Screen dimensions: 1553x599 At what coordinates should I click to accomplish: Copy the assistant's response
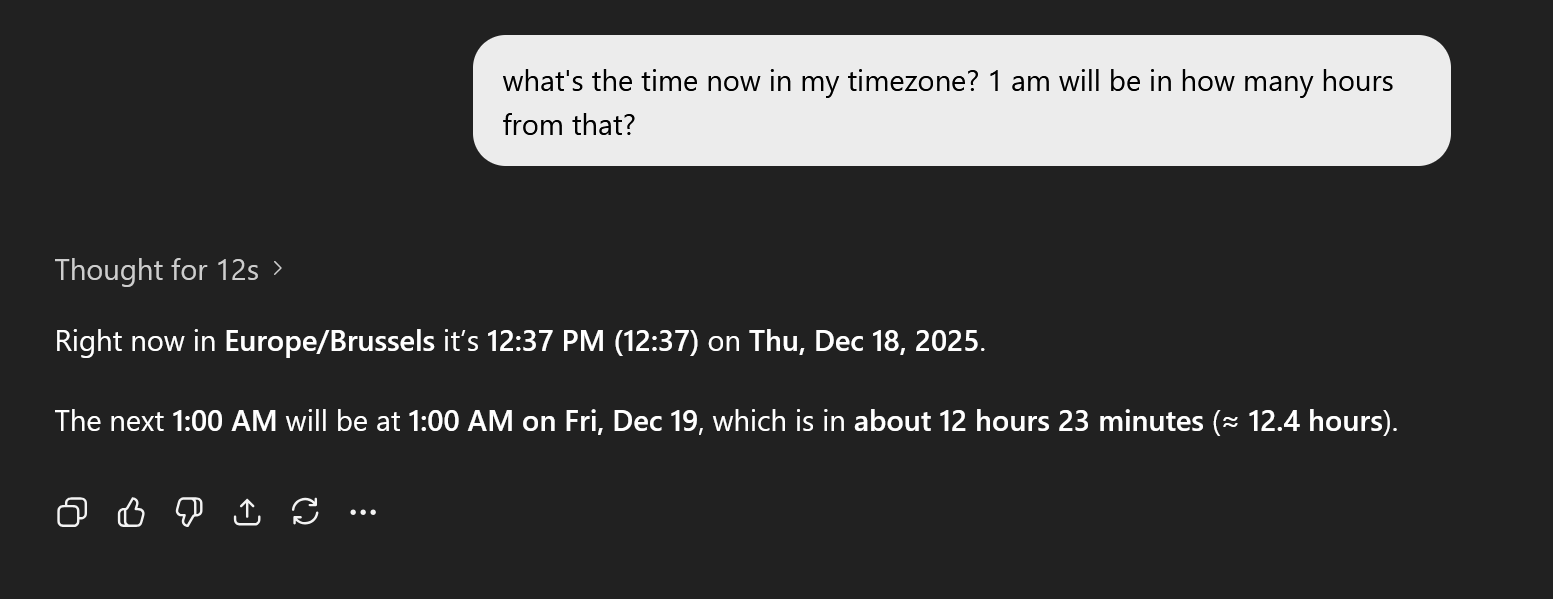click(72, 513)
